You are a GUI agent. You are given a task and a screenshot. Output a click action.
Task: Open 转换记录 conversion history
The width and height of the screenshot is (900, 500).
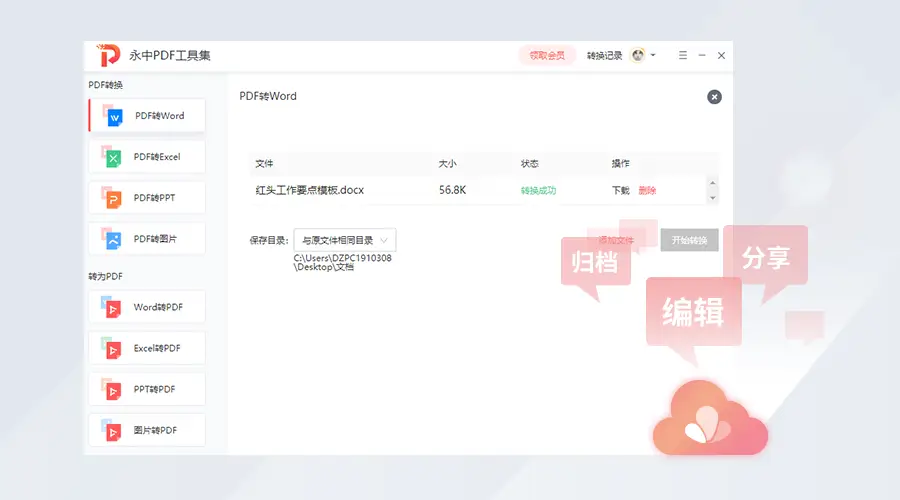[604, 56]
